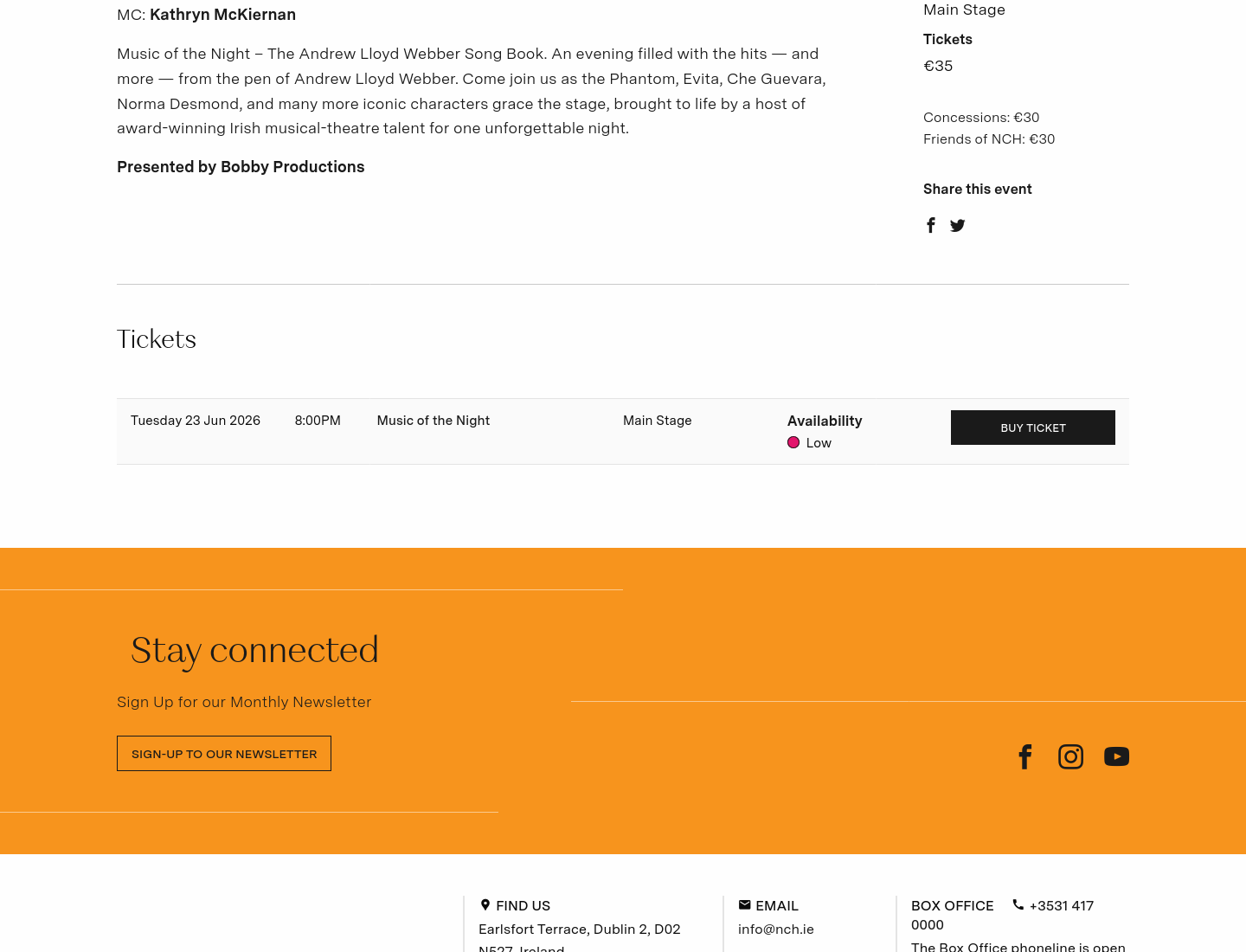The image size is (1246, 952).
Task: Sign up to our newsletter button
Action: pyautogui.click(x=224, y=754)
